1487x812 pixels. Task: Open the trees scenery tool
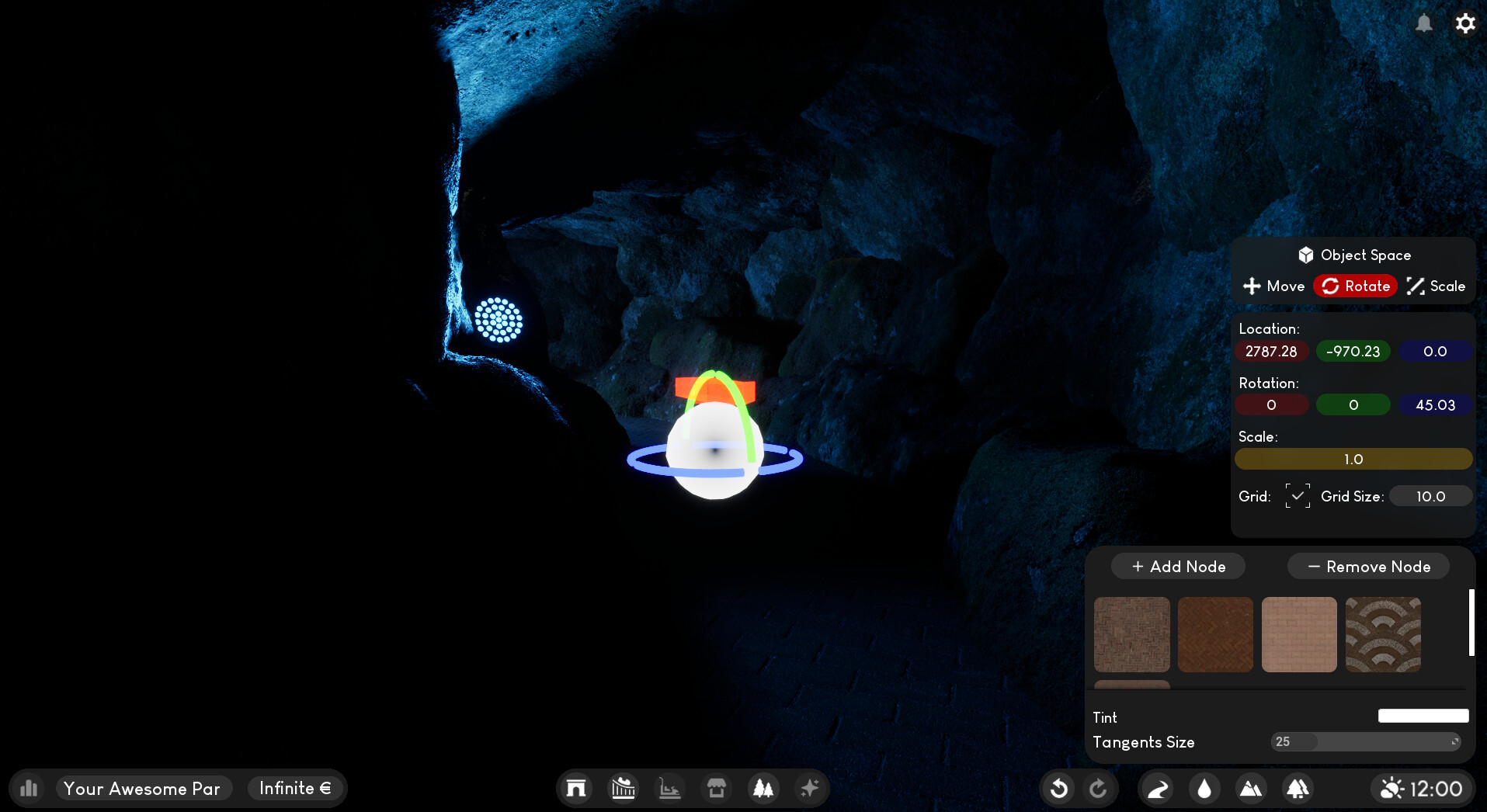[763, 788]
